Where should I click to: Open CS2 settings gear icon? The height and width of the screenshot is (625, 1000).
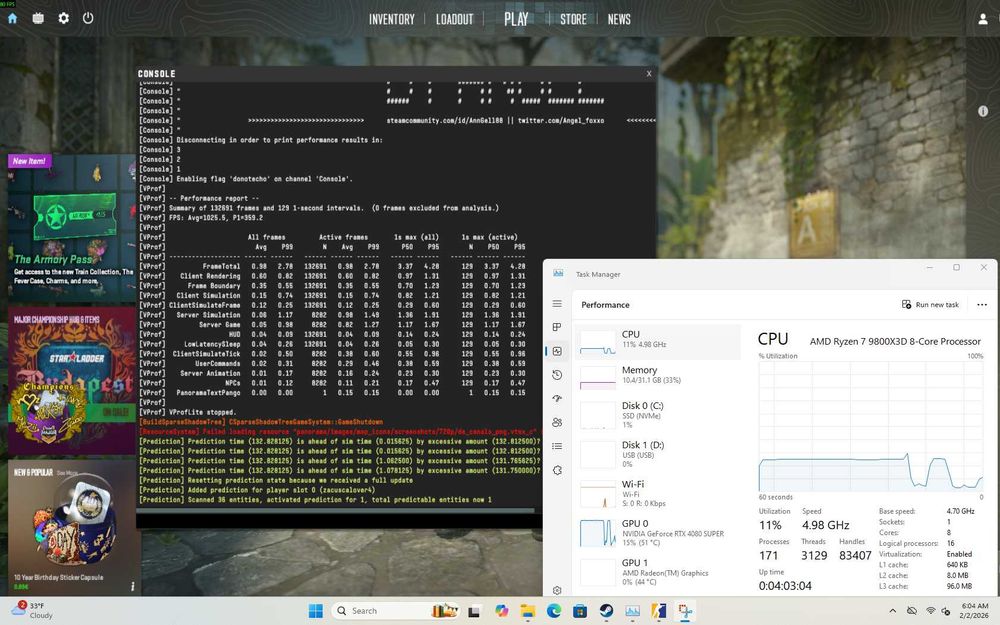[x=64, y=18]
